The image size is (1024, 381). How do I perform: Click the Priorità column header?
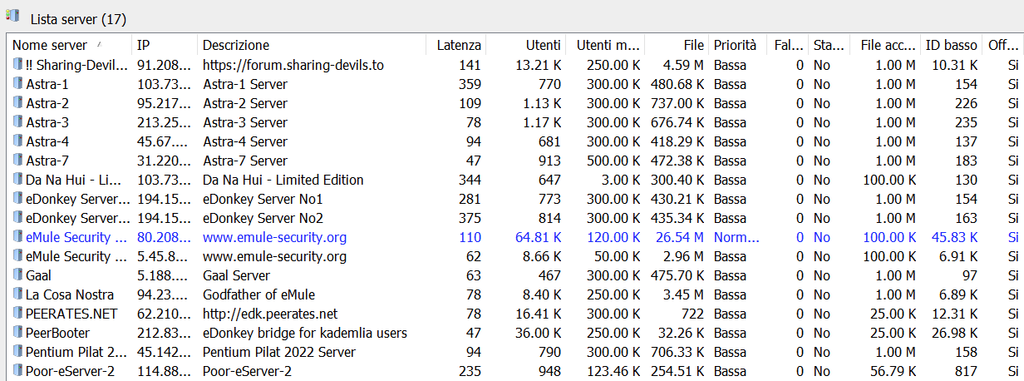pos(737,45)
